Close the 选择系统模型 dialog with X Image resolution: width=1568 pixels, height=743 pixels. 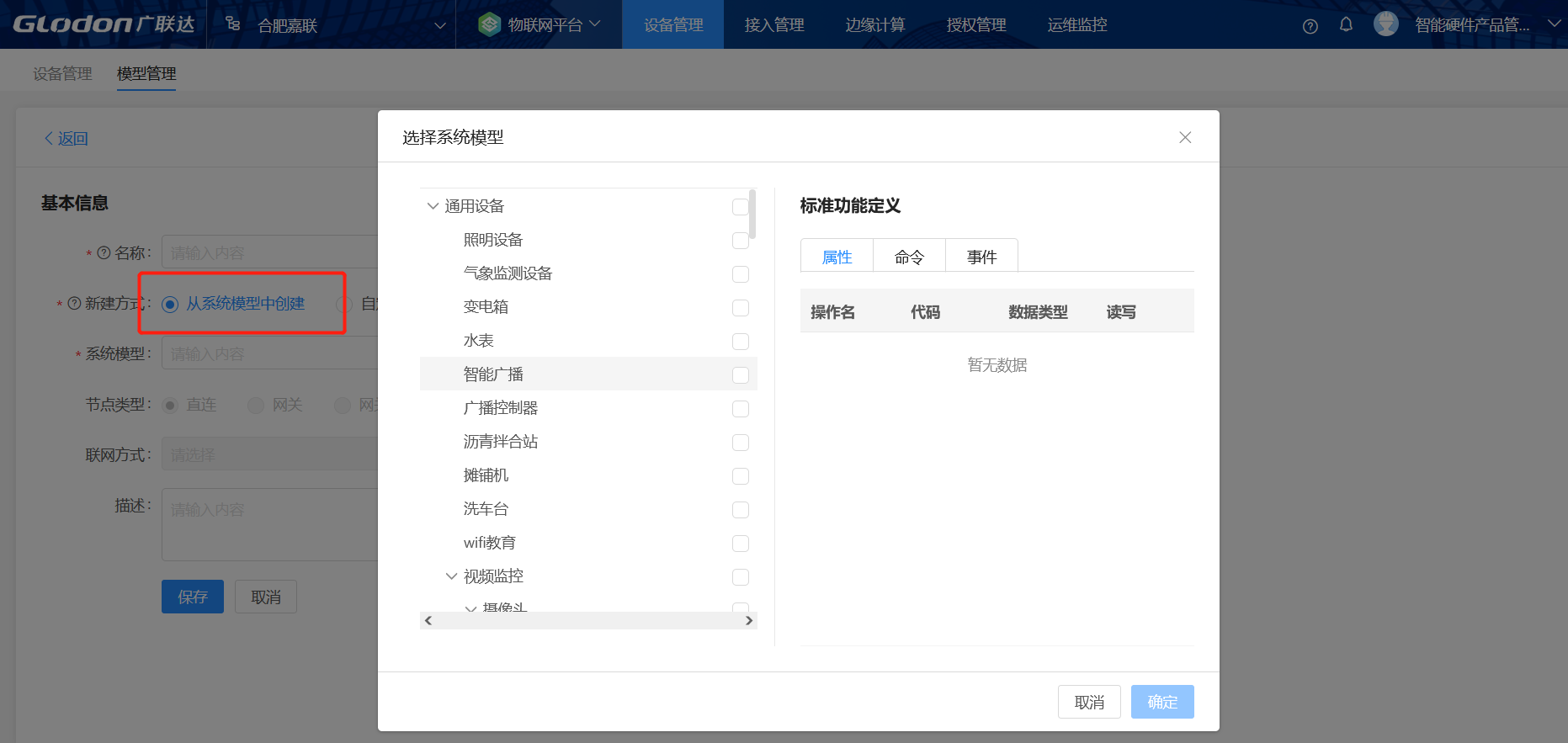1185,137
